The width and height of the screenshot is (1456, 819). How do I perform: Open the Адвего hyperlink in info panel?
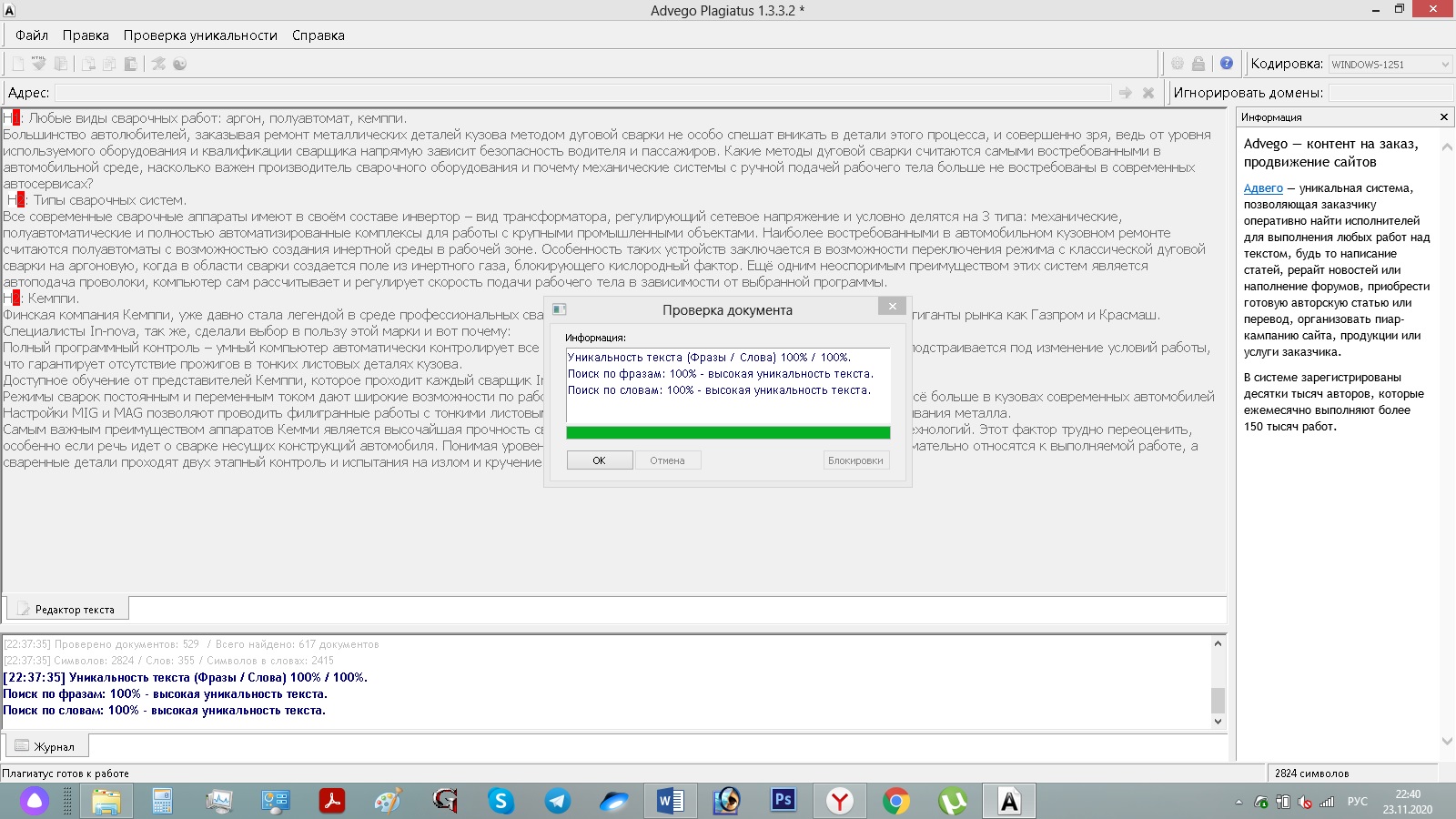point(1263,188)
